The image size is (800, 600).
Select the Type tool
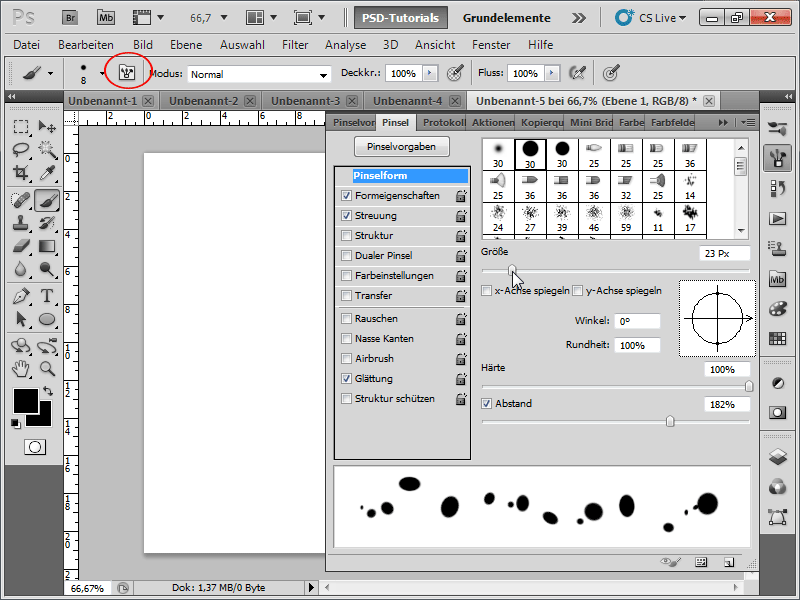click(47, 296)
